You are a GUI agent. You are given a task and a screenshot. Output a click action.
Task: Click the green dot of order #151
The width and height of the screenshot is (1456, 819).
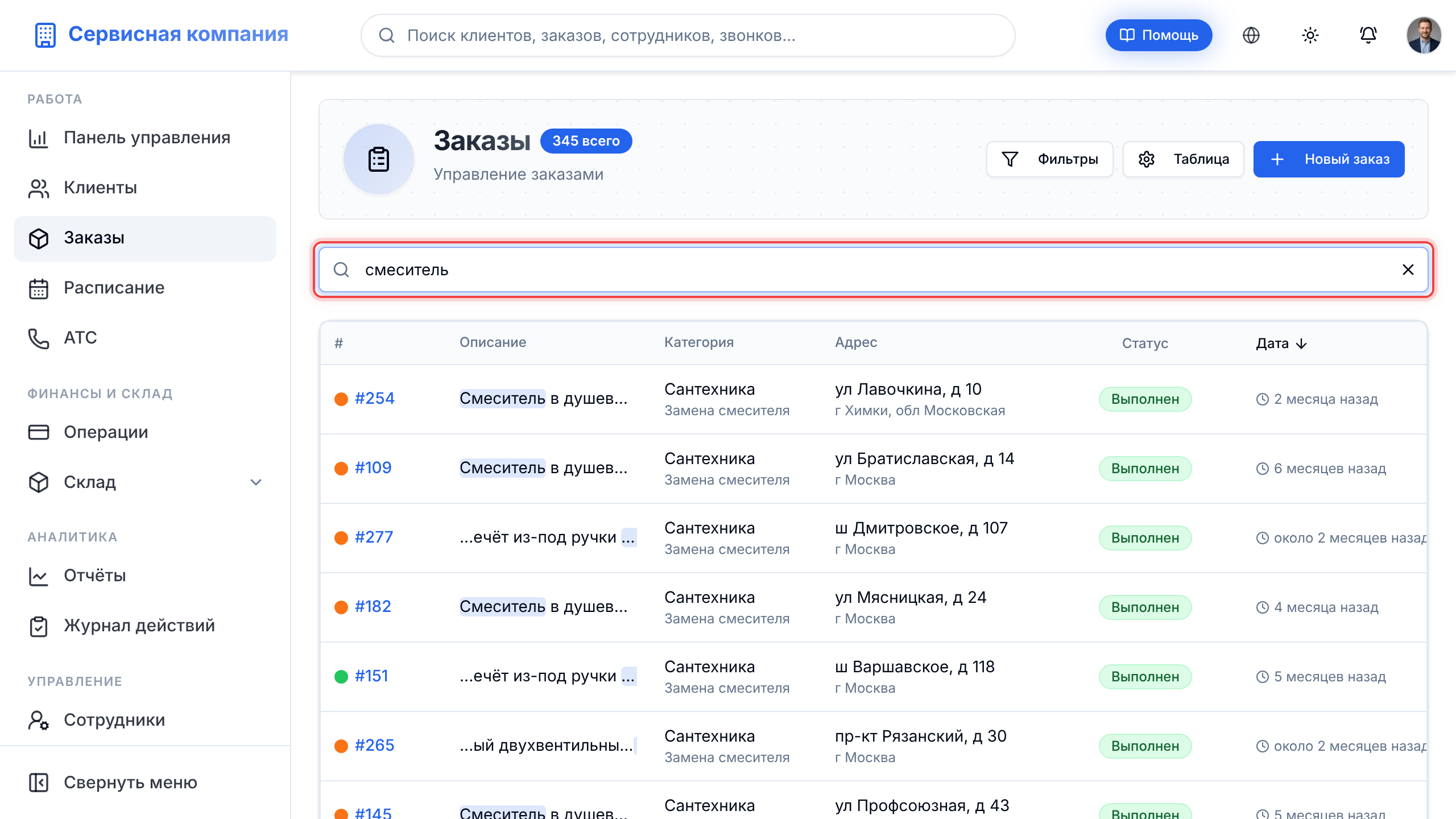(341, 676)
